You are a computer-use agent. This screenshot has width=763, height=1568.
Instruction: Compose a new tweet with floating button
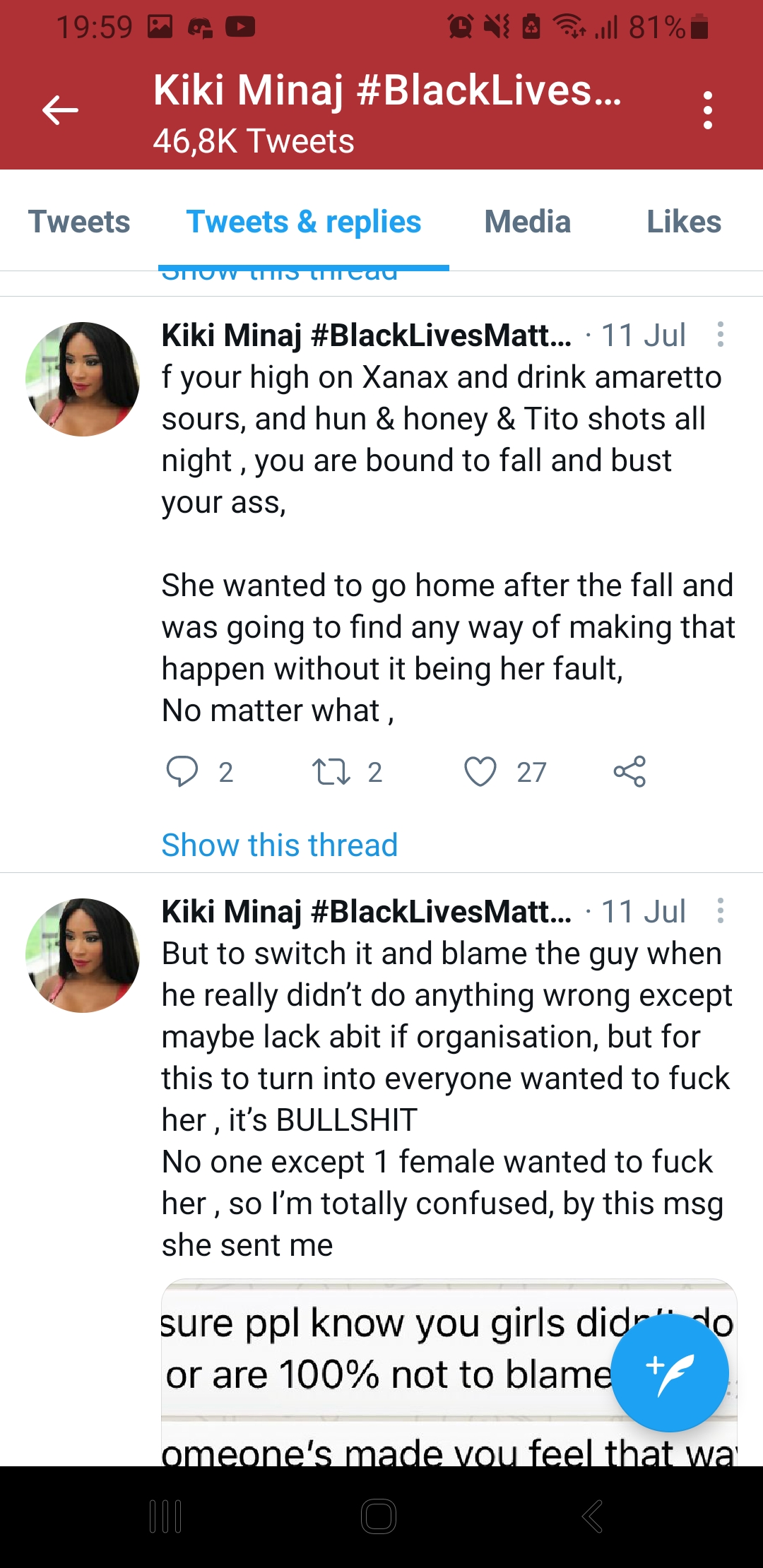pos(669,1373)
